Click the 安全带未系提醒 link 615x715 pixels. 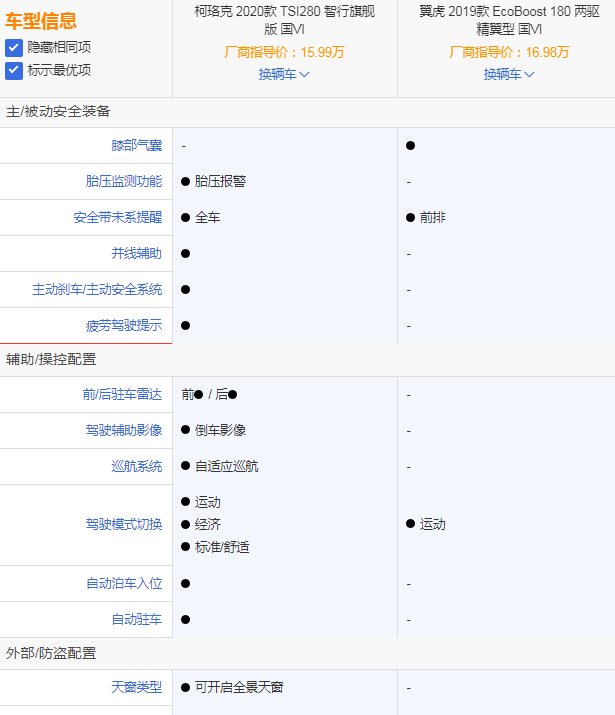click(117, 218)
